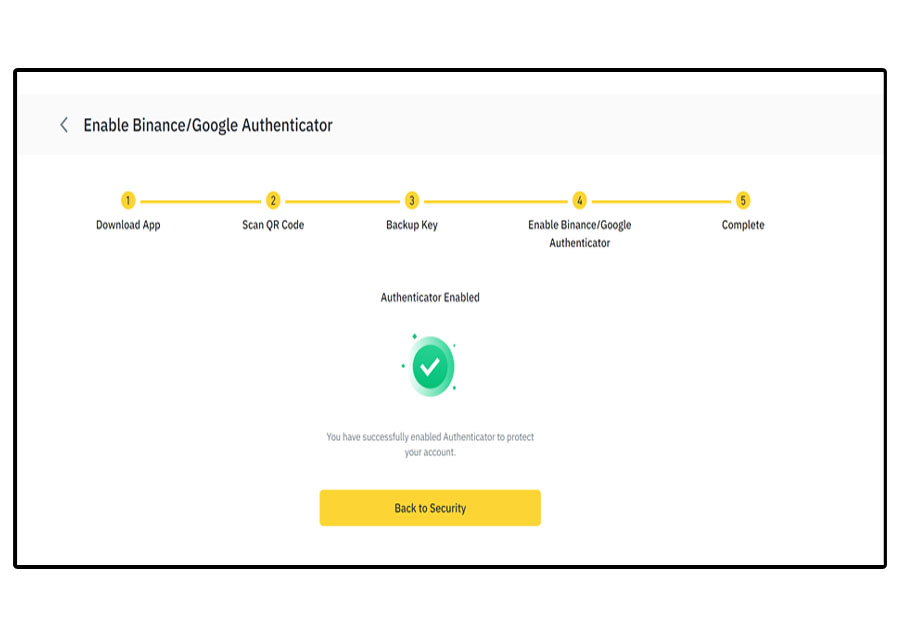Viewport: 900px width, 637px height.
Task: Click the Download App step label
Action: click(128, 225)
